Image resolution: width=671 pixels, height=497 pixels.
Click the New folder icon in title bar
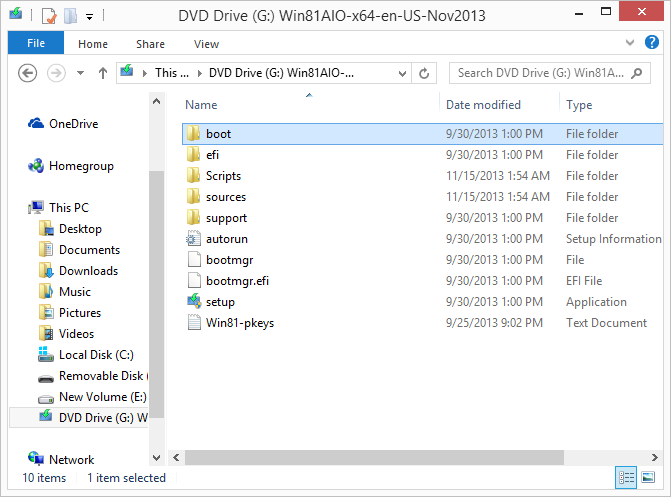tap(70, 16)
